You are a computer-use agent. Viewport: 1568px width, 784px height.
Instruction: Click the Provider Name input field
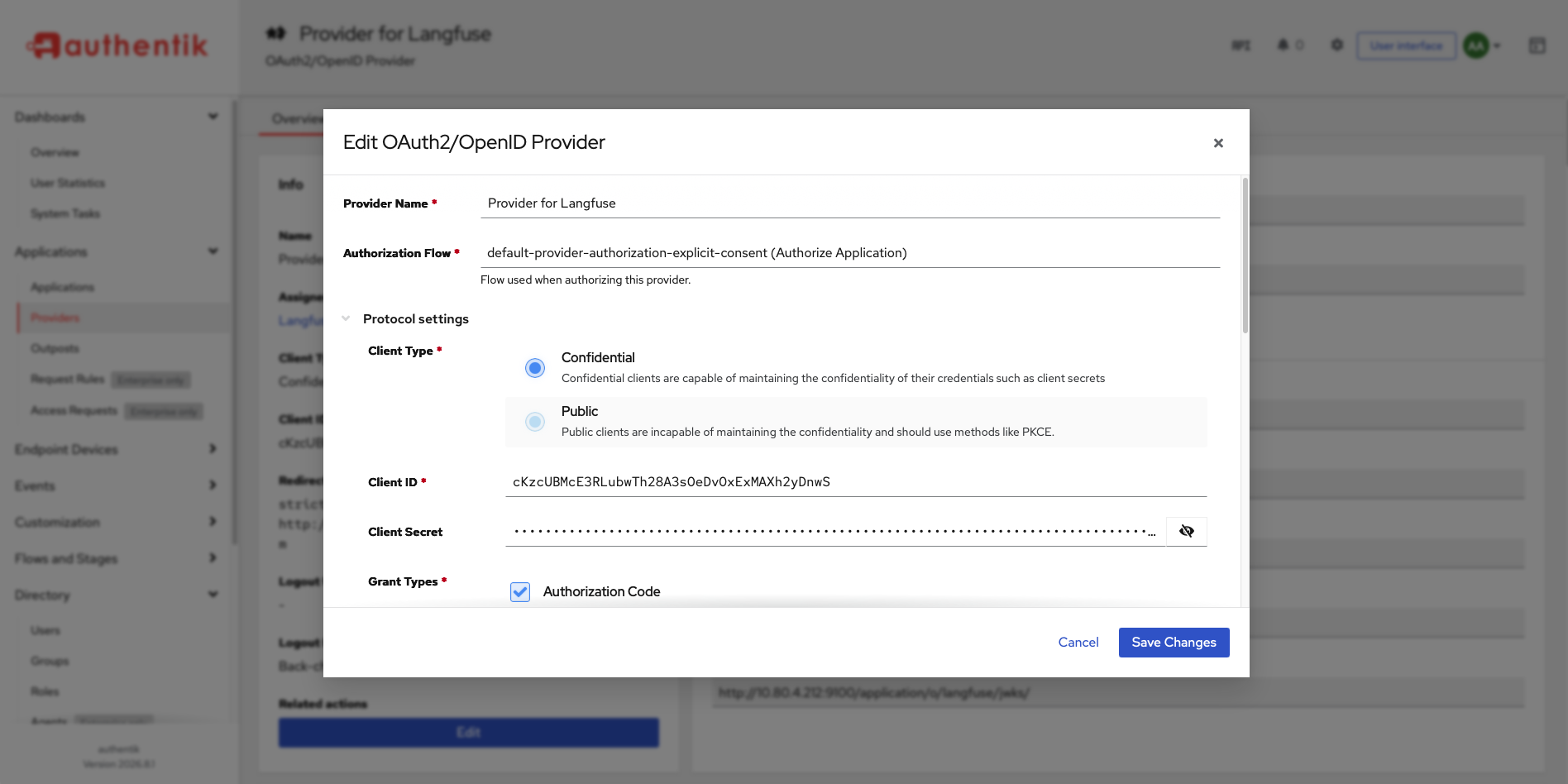[850, 203]
